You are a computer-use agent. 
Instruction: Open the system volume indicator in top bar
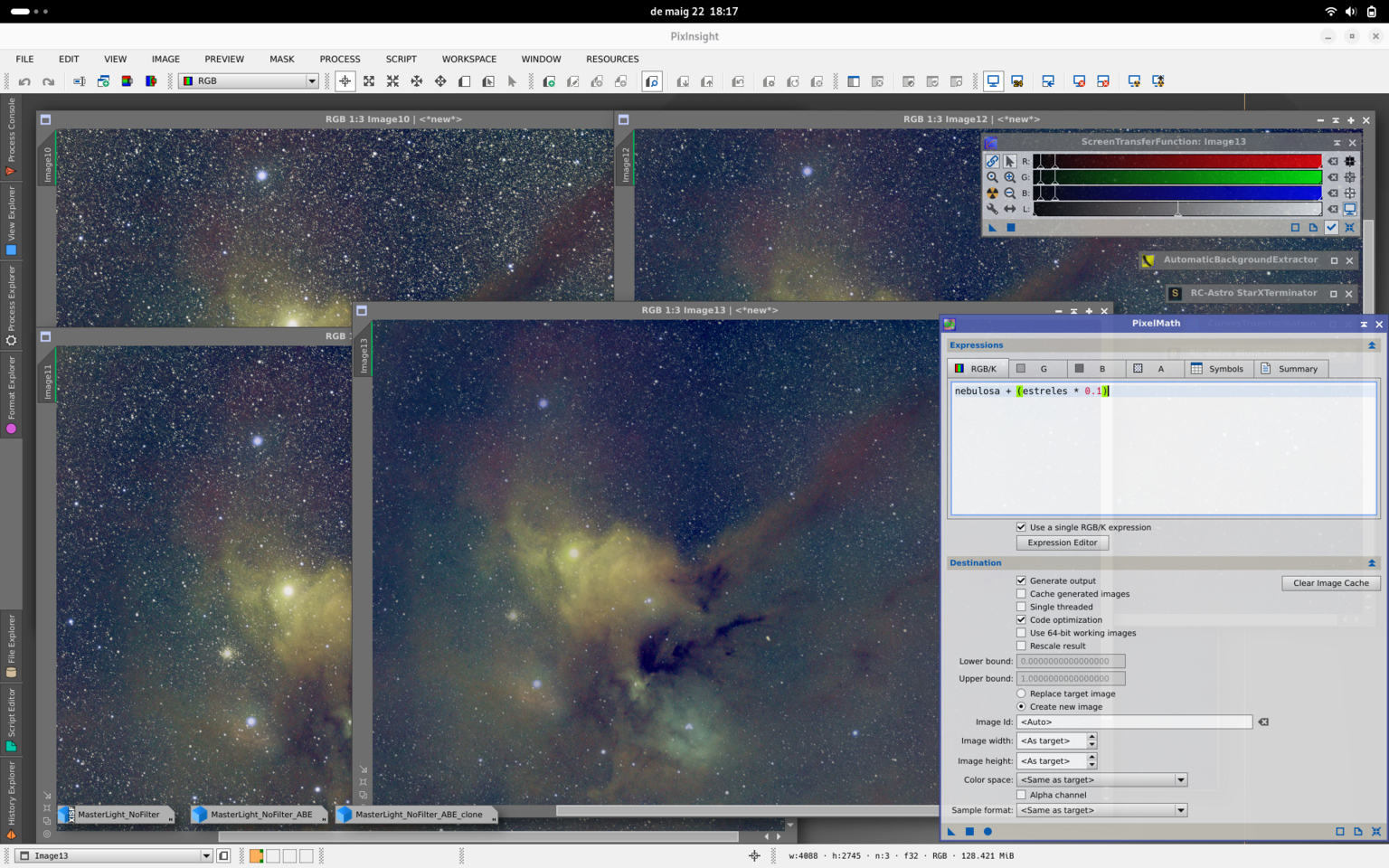click(x=1350, y=12)
